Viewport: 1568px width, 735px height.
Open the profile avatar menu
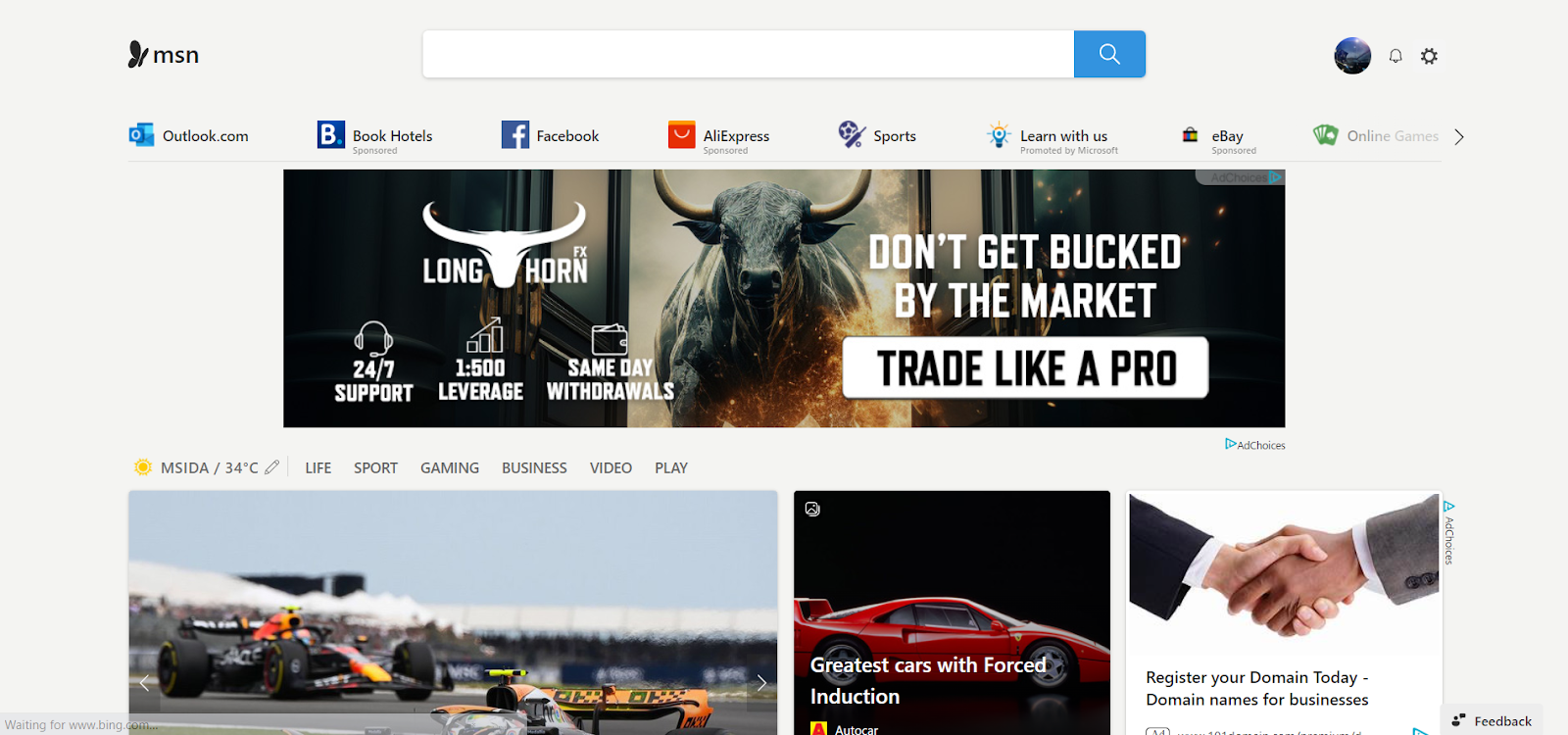pyautogui.click(x=1352, y=56)
